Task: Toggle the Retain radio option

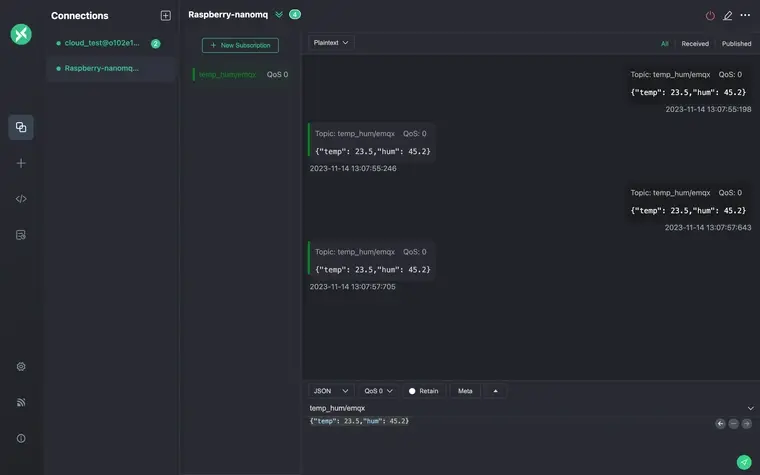Action: pos(412,391)
